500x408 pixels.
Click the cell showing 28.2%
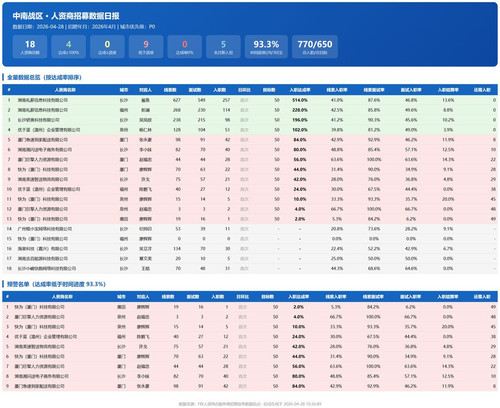pyautogui.click(x=411, y=229)
